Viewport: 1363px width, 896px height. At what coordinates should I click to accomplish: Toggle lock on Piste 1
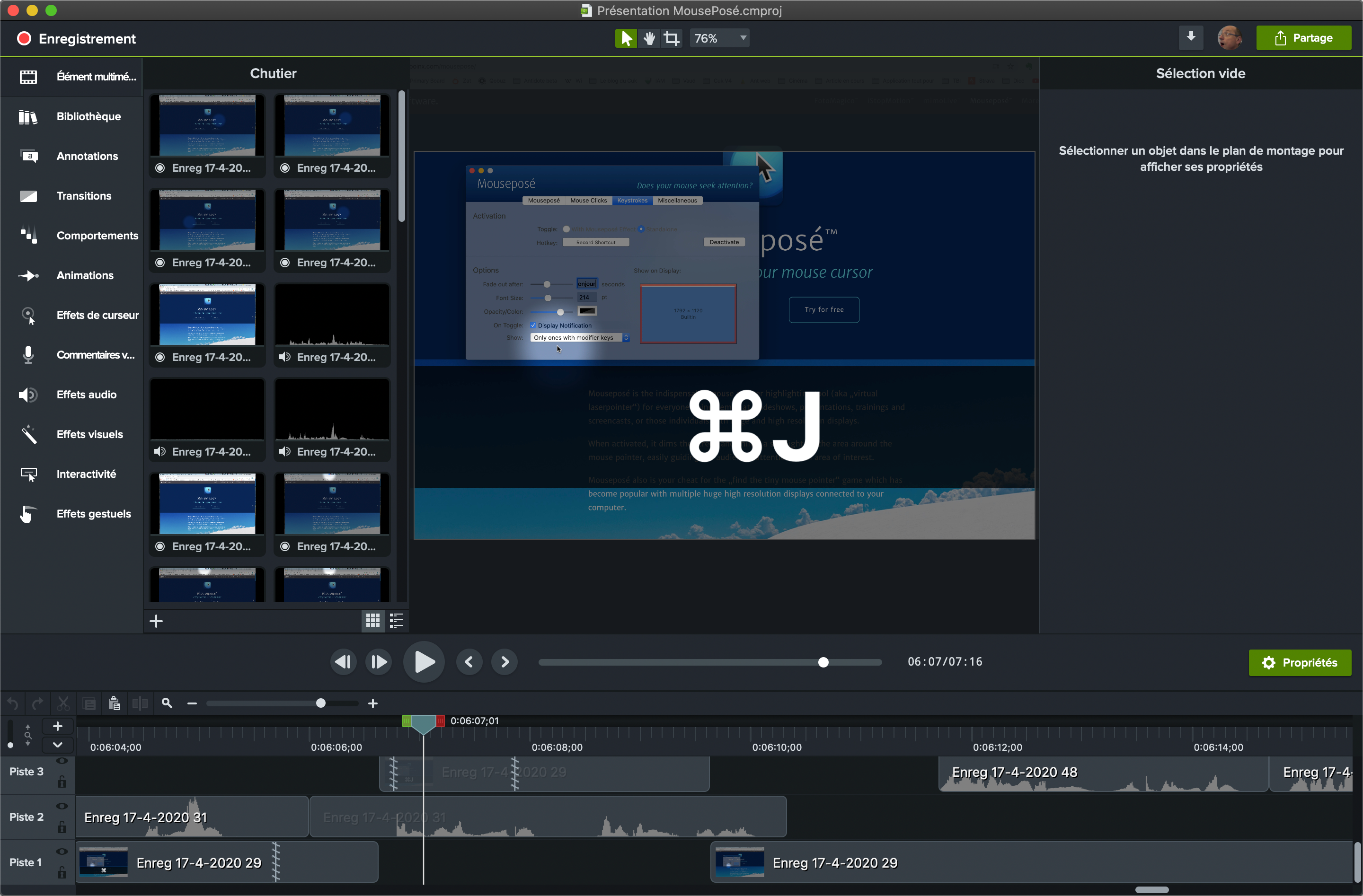[x=62, y=872]
